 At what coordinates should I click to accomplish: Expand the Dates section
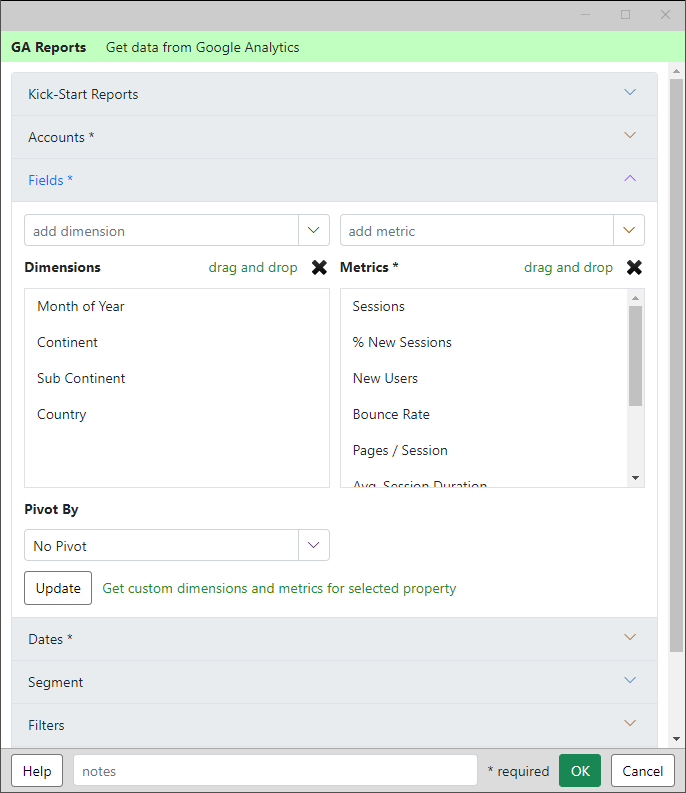click(334, 639)
